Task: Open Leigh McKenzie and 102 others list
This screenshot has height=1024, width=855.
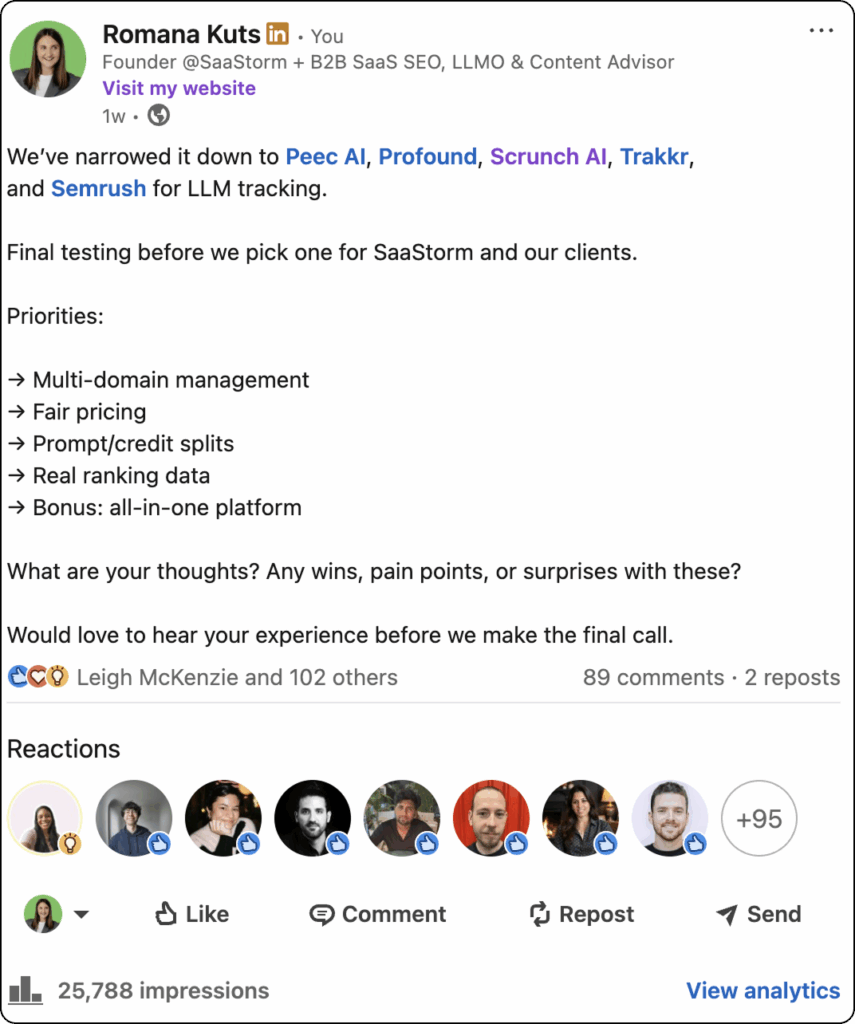Action: pyautogui.click(x=237, y=677)
